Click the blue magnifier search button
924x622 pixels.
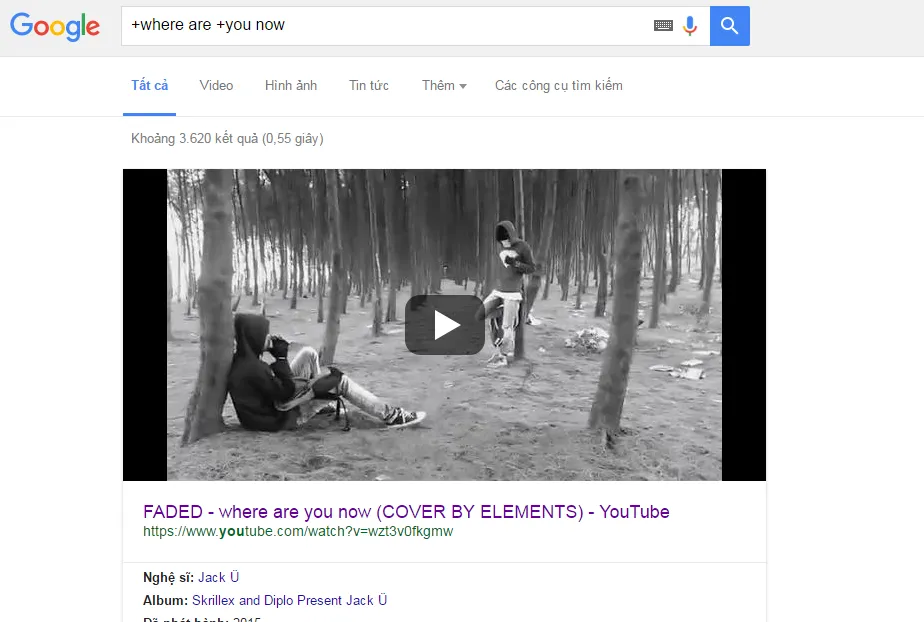tap(730, 26)
